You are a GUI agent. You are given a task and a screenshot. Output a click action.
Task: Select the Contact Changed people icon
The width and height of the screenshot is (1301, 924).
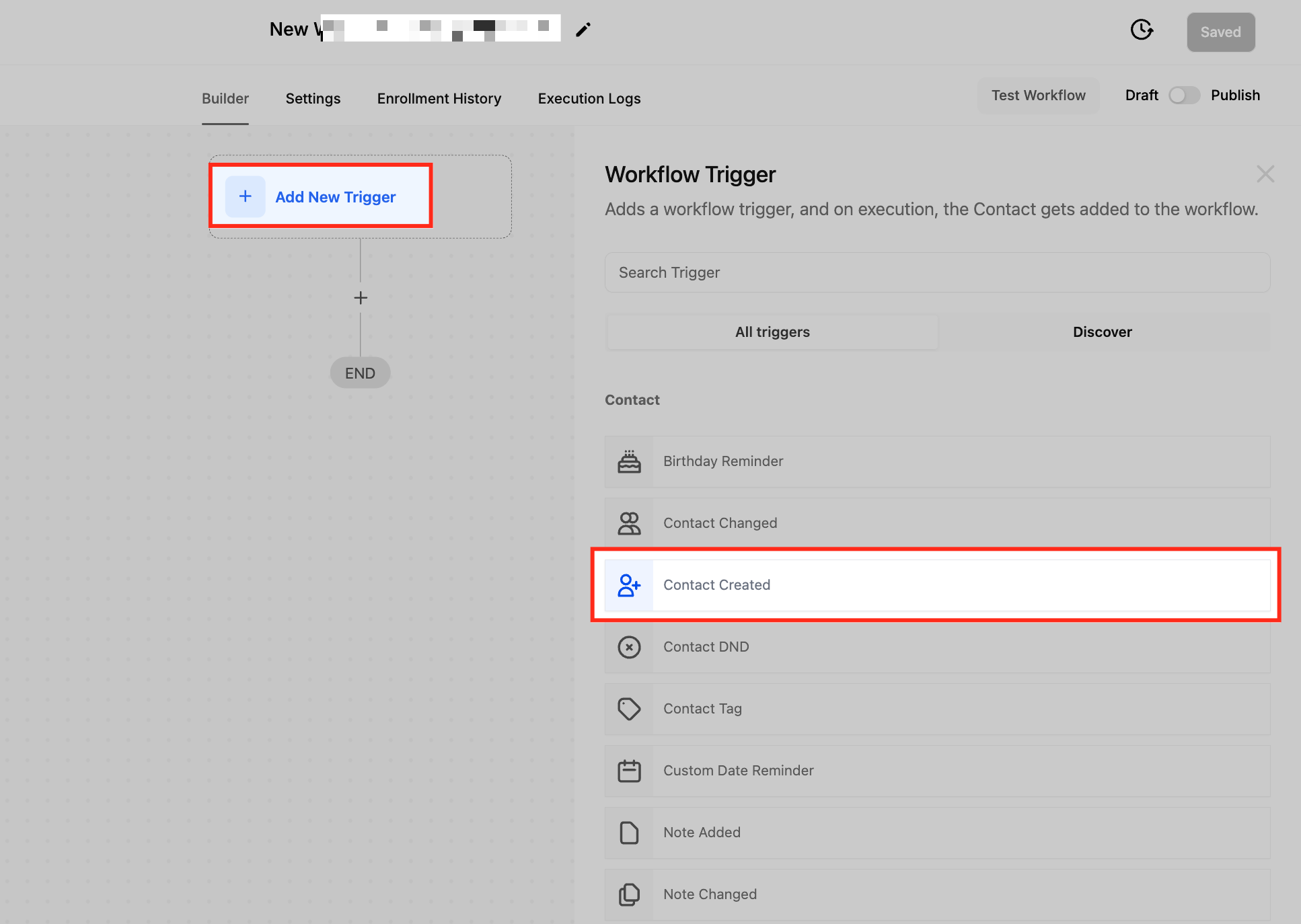click(629, 523)
